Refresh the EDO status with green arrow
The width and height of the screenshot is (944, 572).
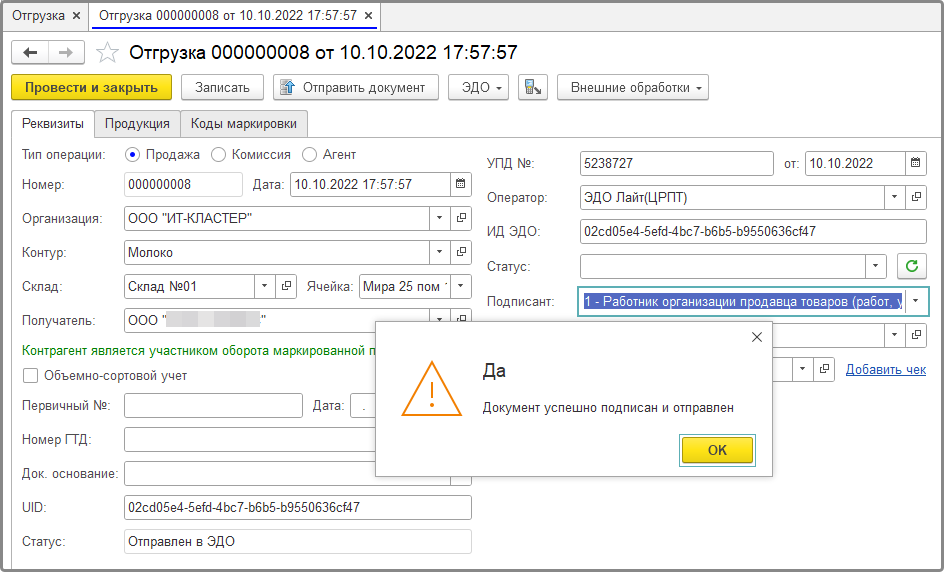pyautogui.click(x=911, y=266)
